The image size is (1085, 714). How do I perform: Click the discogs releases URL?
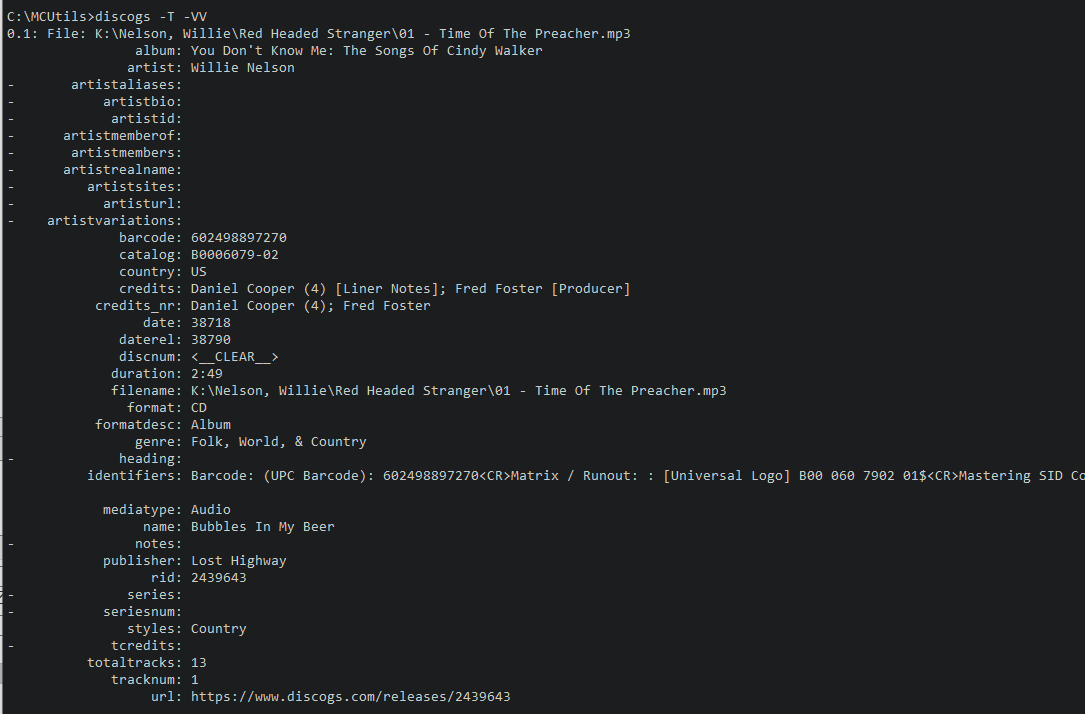pos(350,697)
